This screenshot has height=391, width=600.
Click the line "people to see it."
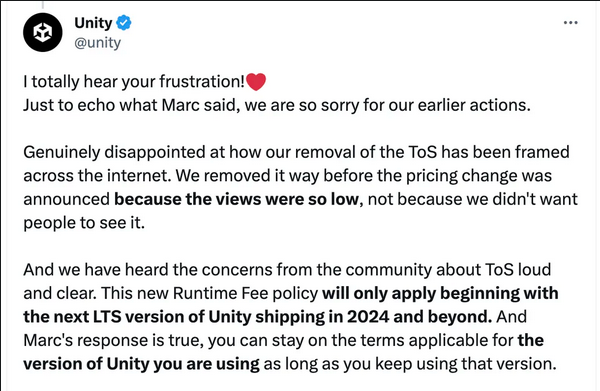(x=84, y=223)
